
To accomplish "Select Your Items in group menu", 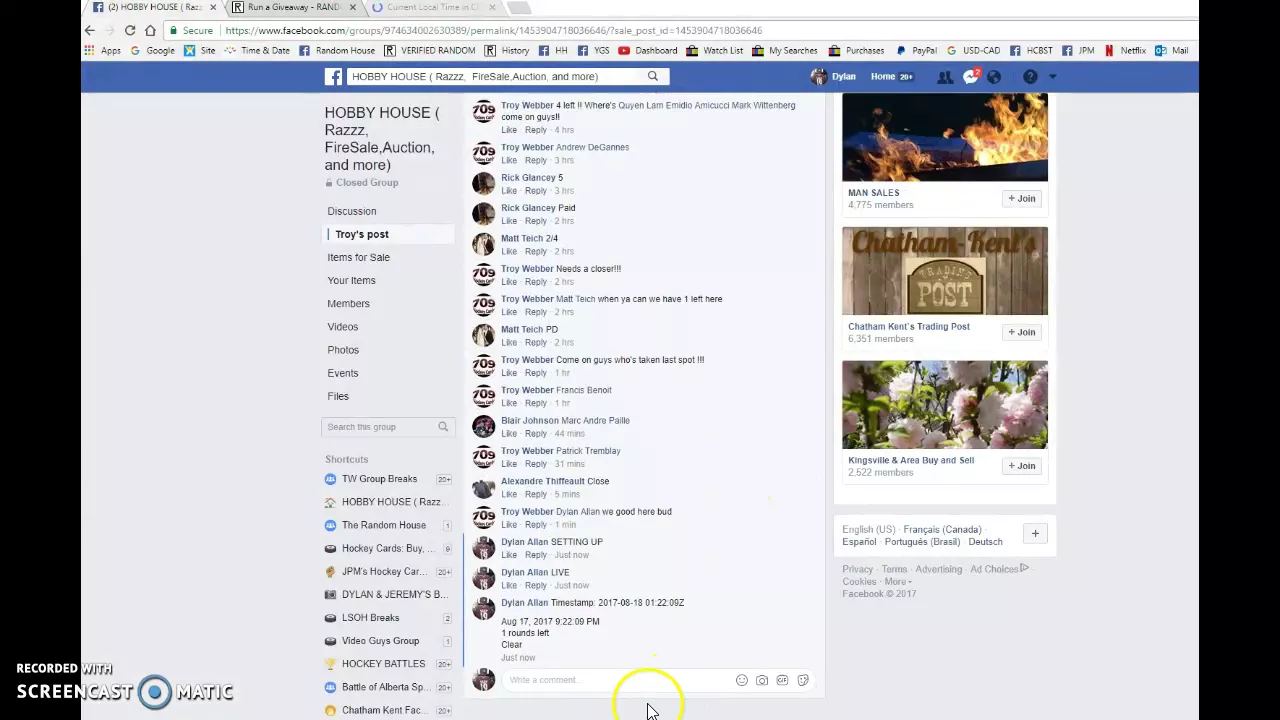I will coord(351,280).
